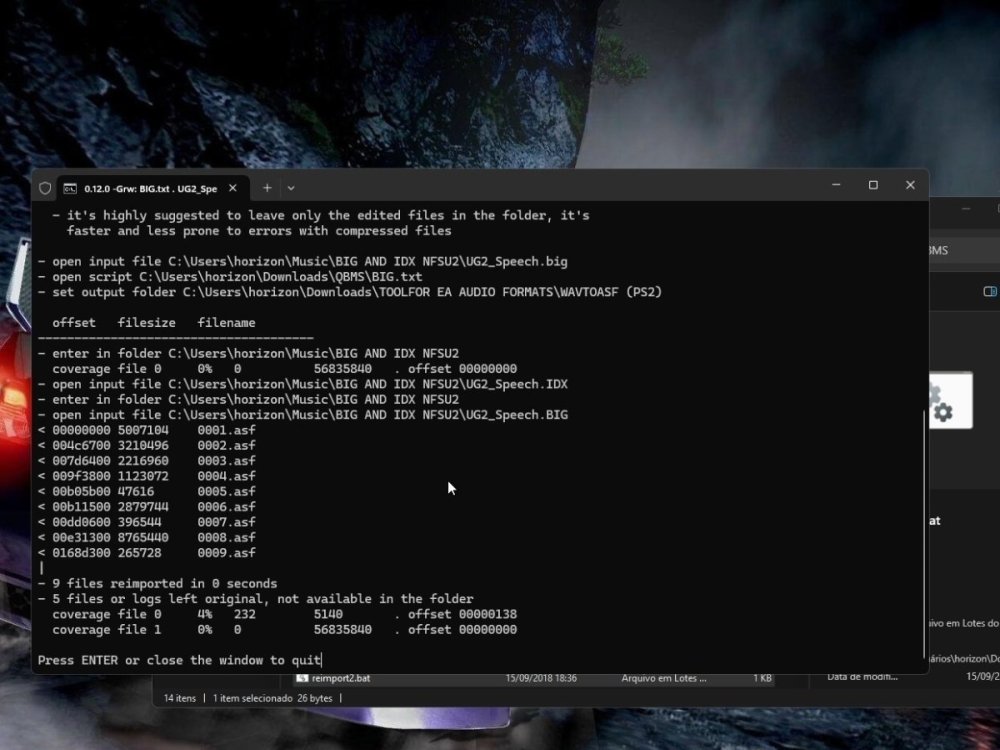The width and height of the screenshot is (1000, 750).
Task: Click the command prompt icon on the terminal tab
Action: click(x=70, y=188)
